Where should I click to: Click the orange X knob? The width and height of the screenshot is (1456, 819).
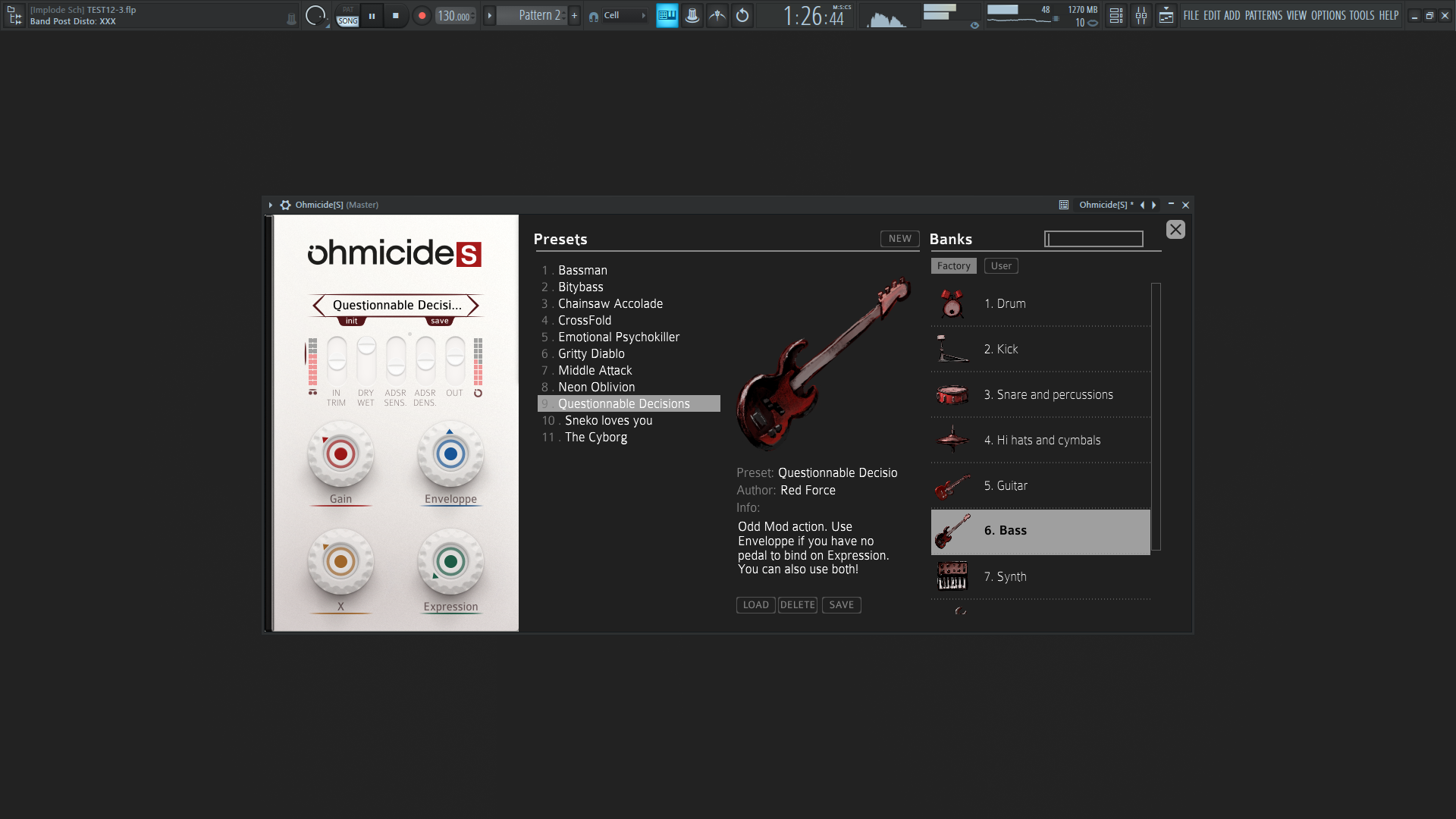point(340,562)
